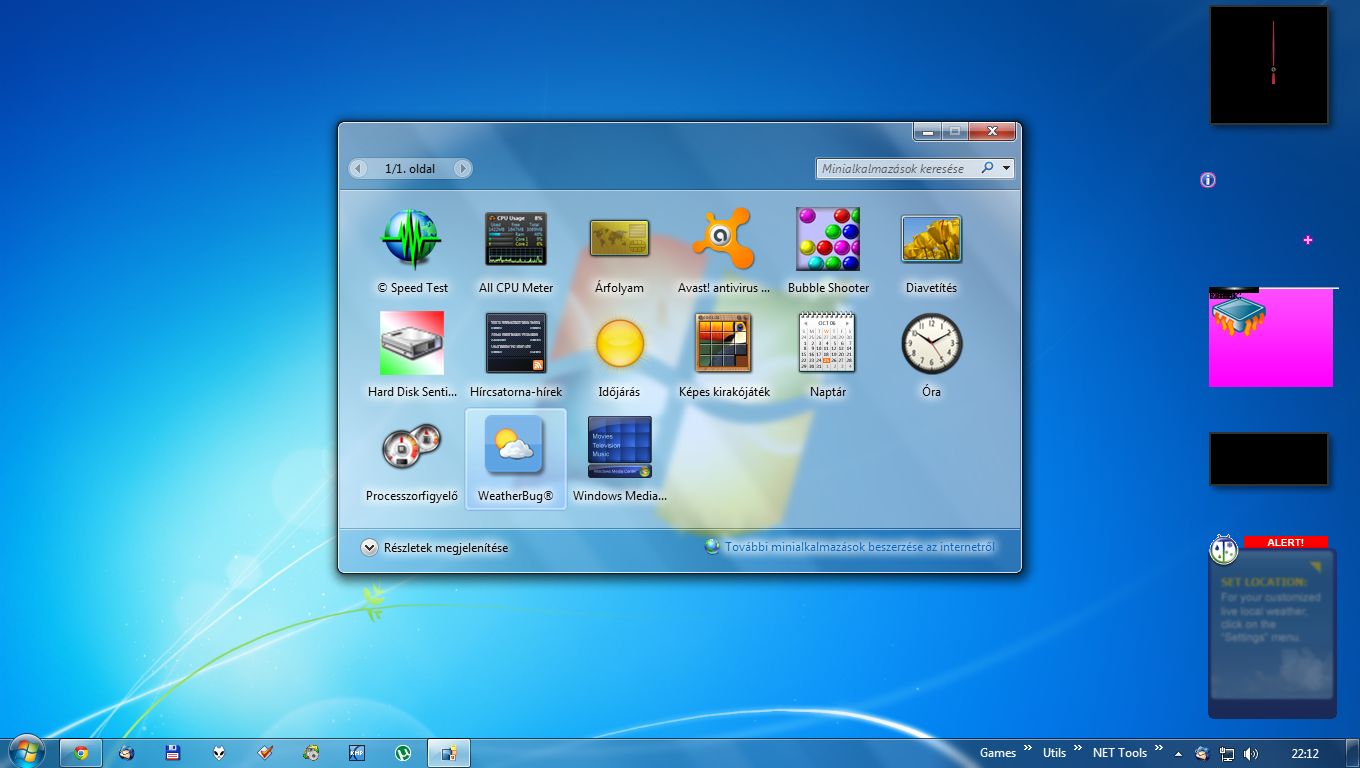Click the pink plus icon on desktop
The height and width of the screenshot is (768, 1360).
click(x=1308, y=240)
